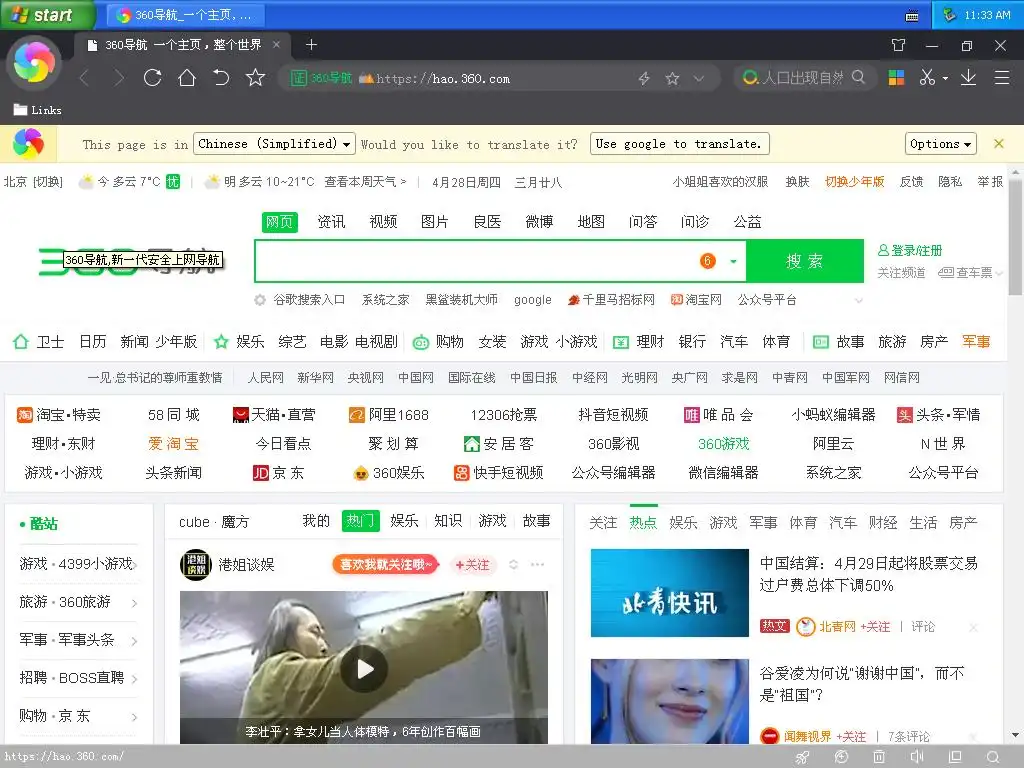Image resolution: width=1024 pixels, height=768 pixels.
Task: Click the forward navigation arrow
Action: [118, 78]
